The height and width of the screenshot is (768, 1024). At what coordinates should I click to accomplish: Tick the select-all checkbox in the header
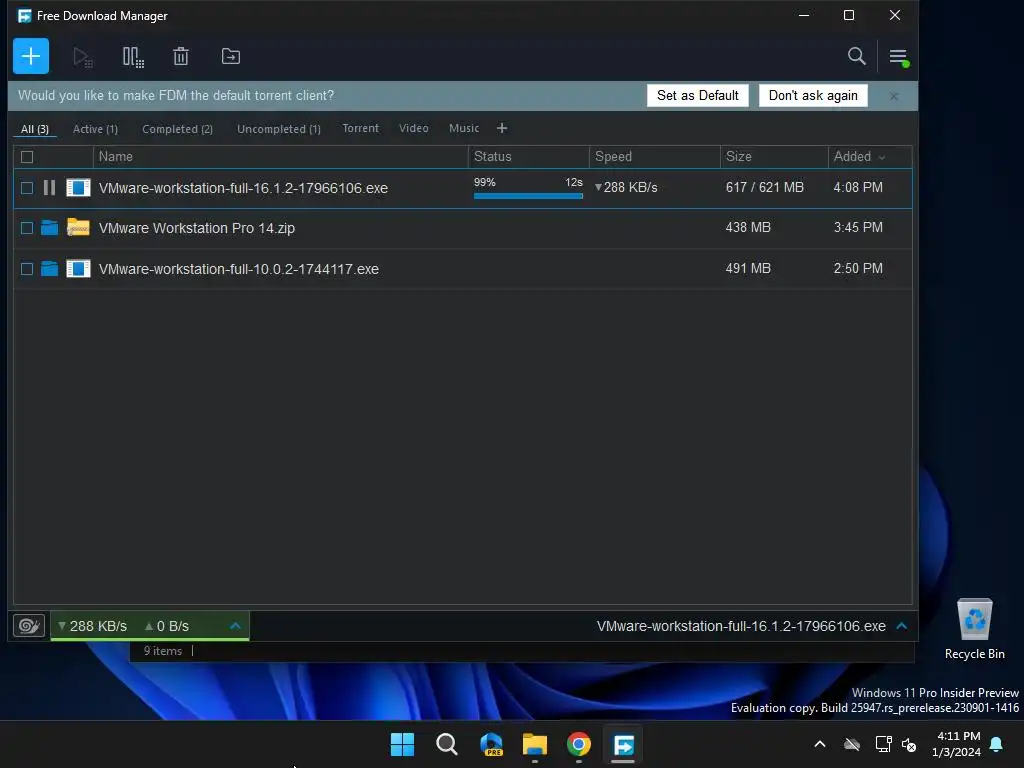tap(27, 157)
